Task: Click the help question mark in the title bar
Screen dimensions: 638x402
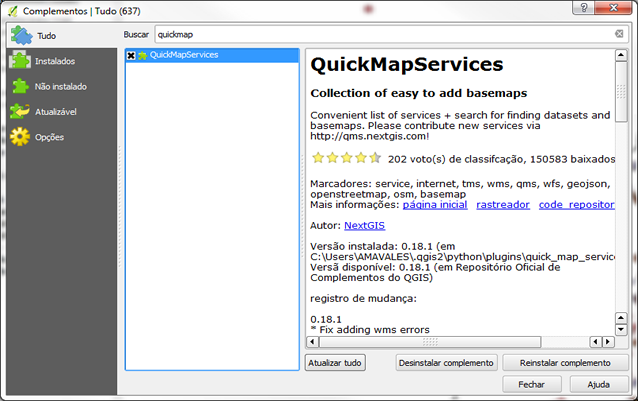Action: coord(577,9)
